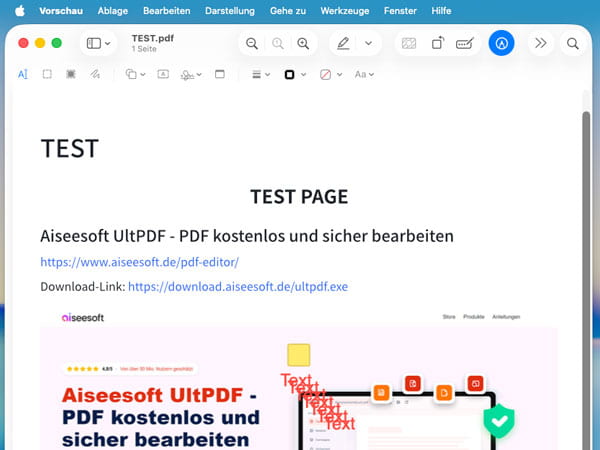This screenshot has height=450, width=600.
Task: Open the form filling tool
Action: coord(465,43)
